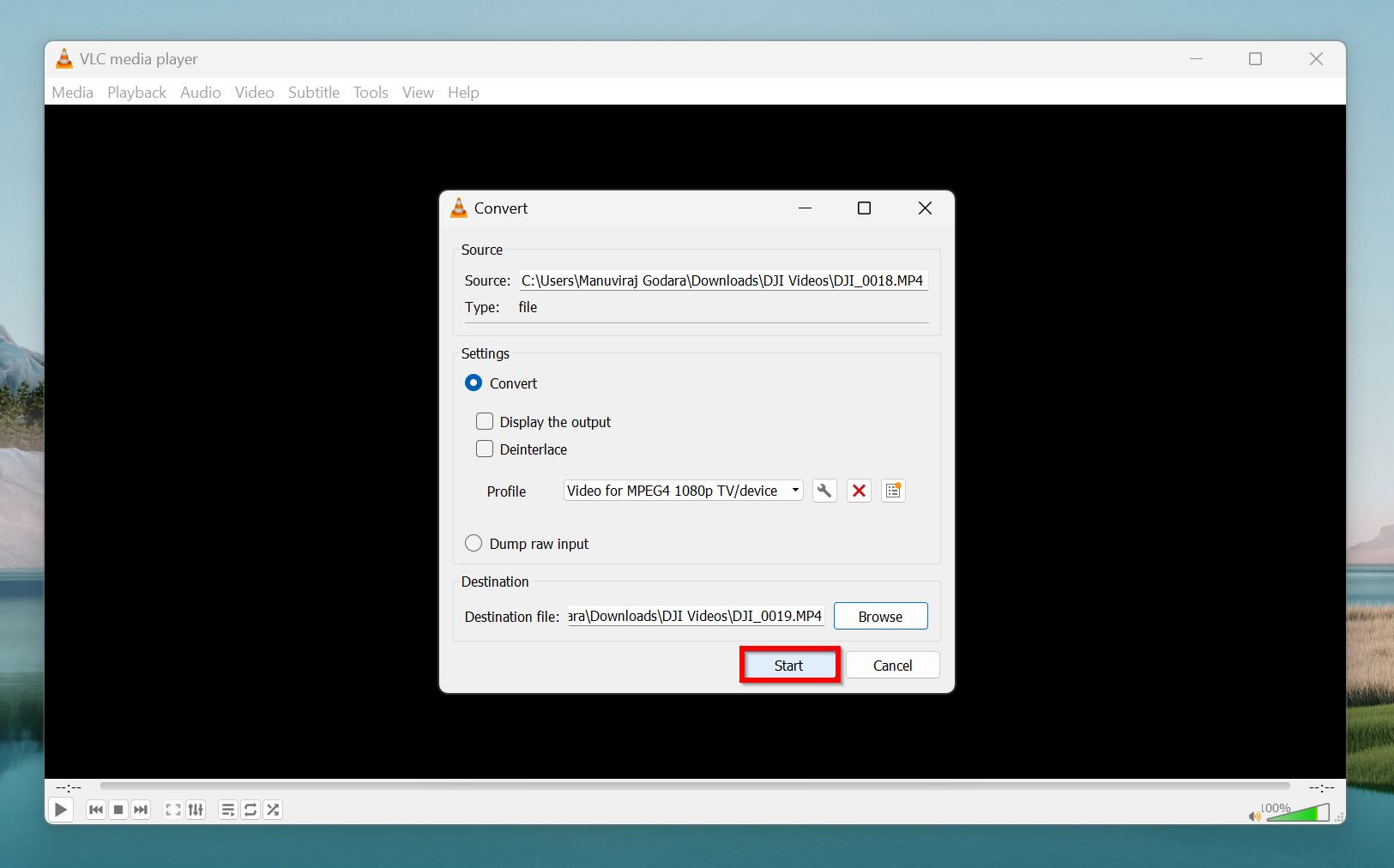Go to previous media in playlist

click(96, 810)
